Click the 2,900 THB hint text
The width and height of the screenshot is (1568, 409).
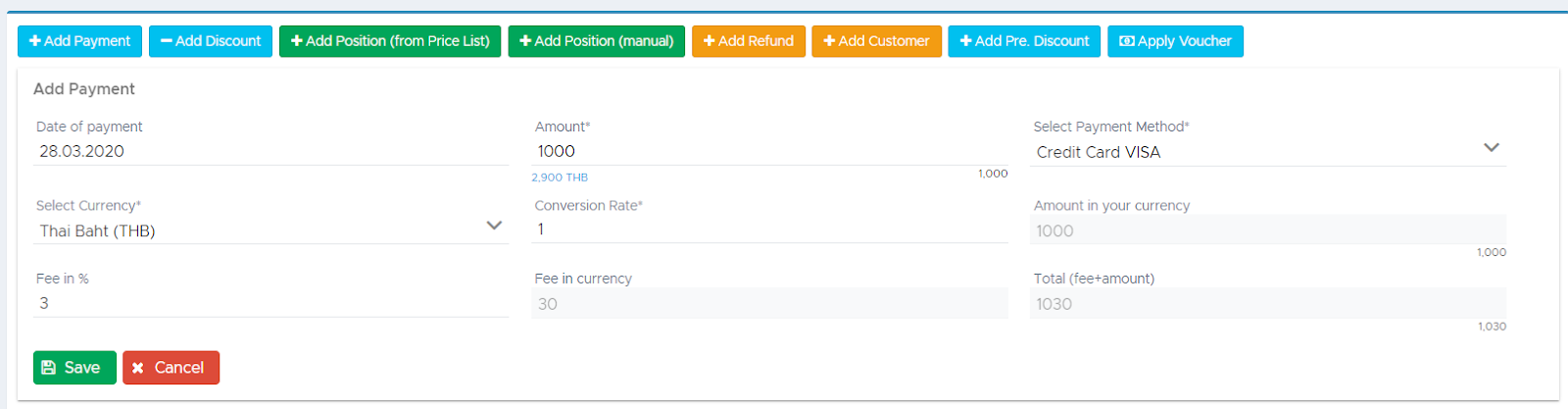point(560,178)
